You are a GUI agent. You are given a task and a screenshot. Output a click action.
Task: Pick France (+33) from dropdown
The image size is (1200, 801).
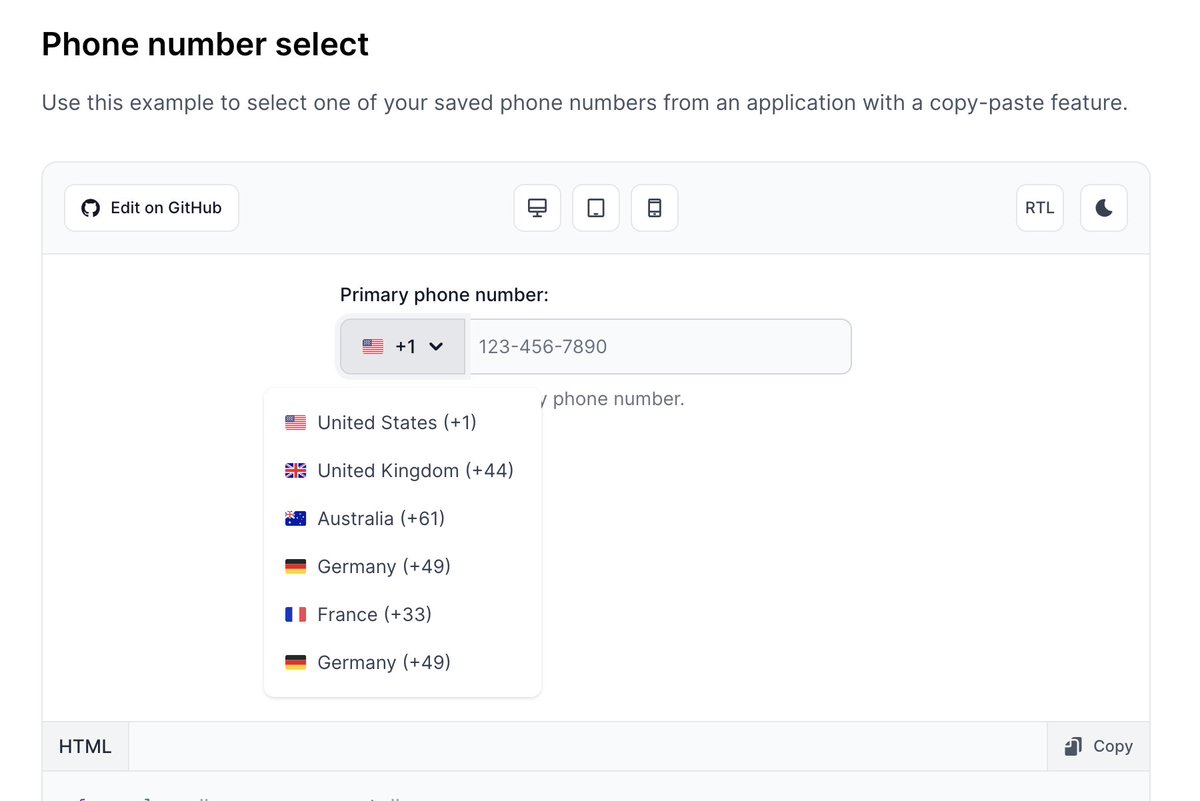pyautogui.click(x=402, y=615)
